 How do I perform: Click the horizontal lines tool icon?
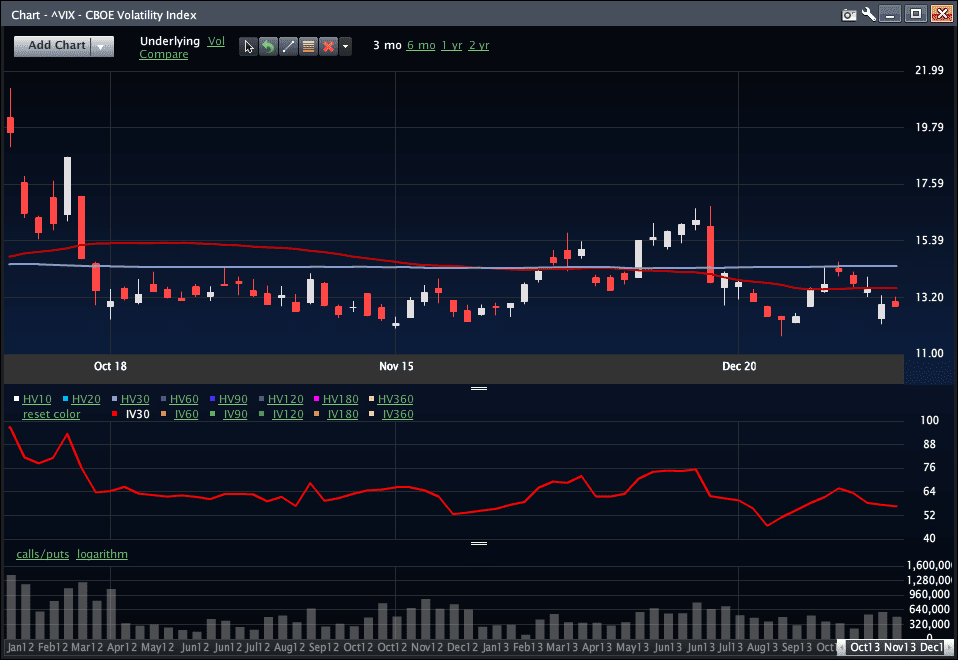tap(308, 47)
